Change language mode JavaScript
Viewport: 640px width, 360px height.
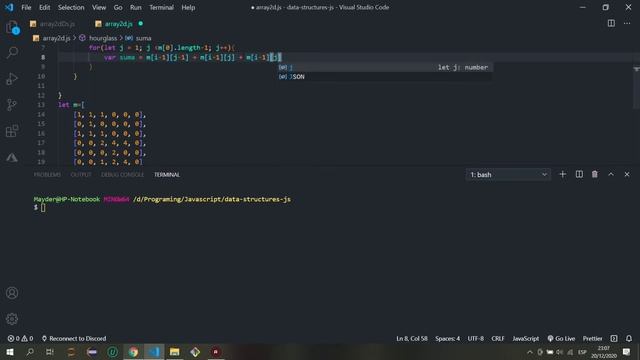click(x=525, y=338)
